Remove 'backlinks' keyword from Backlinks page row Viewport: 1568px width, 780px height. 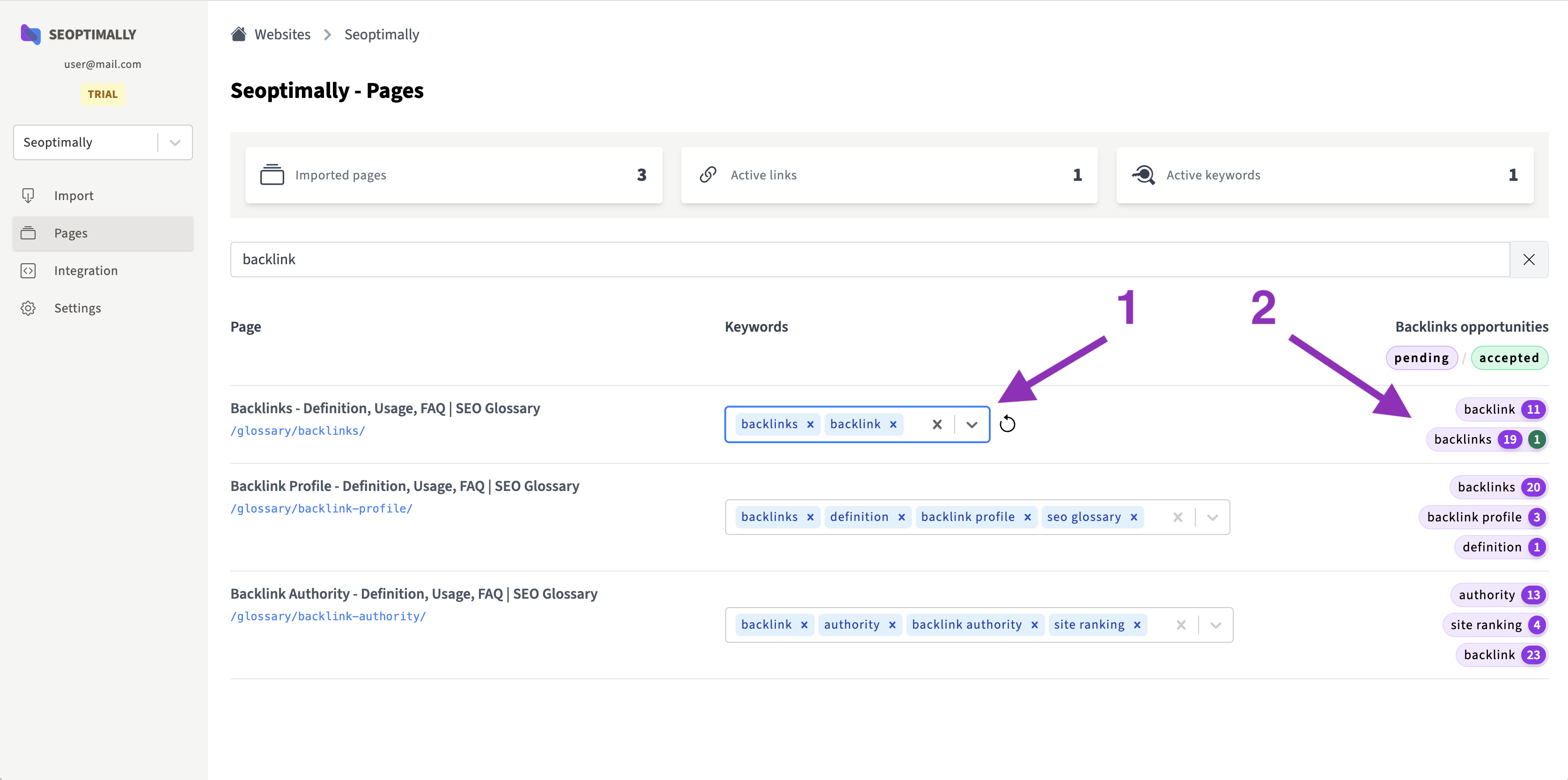pyautogui.click(x=810, y=424)
